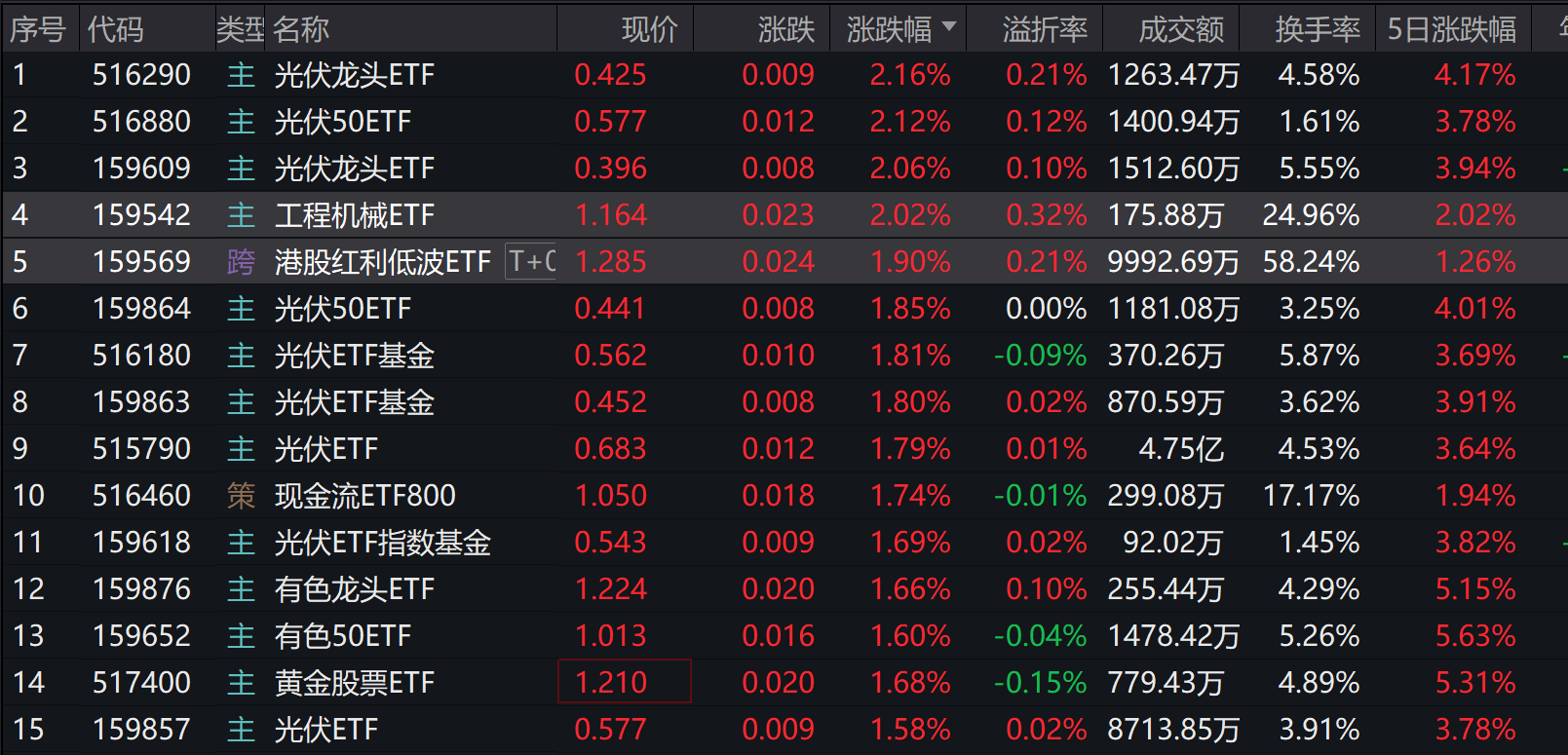Click change percent 2.16%
The image size is (1568, 755).
(x=910, y=75)
